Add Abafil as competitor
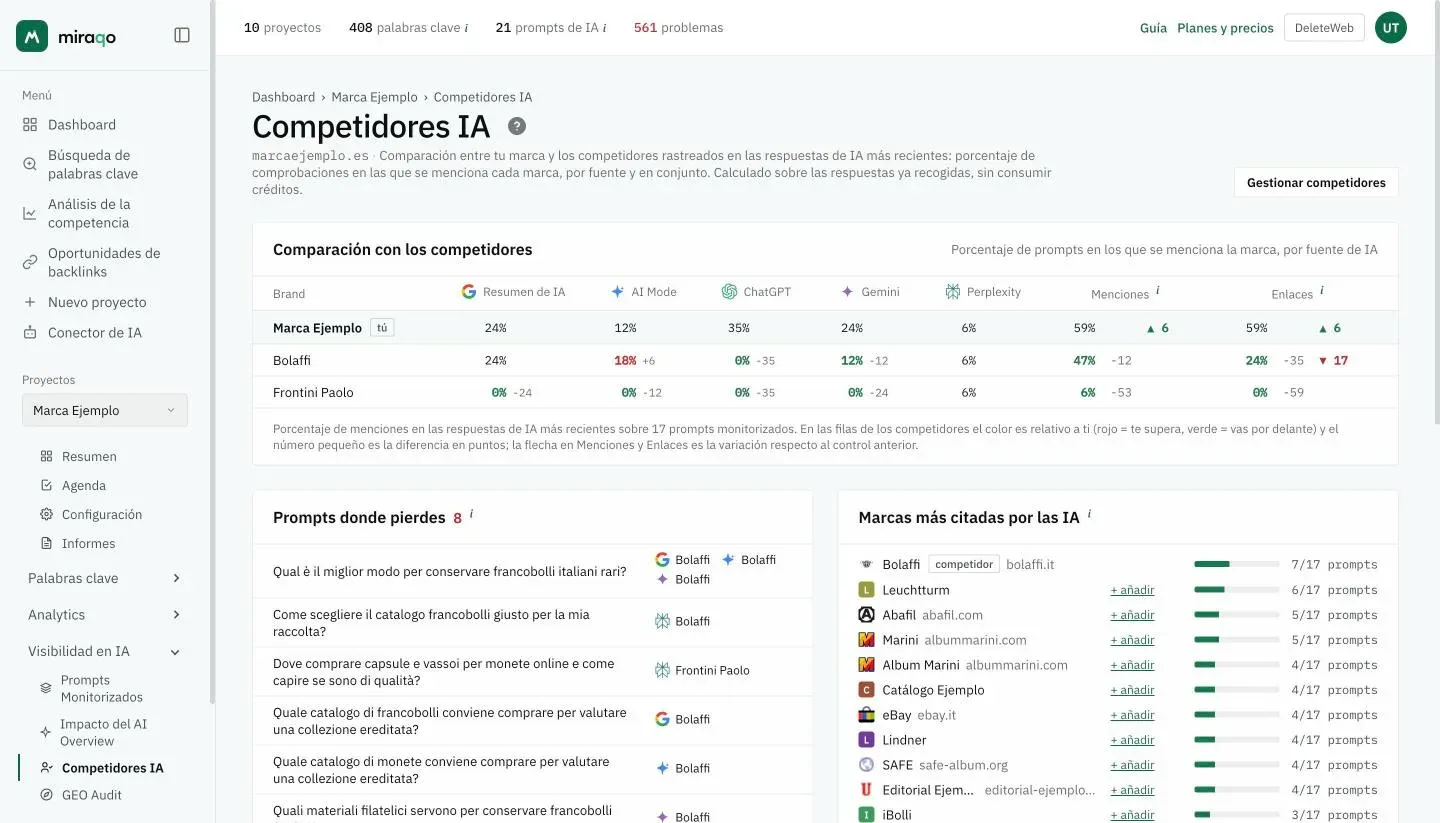 click(x=1132, y=615)
